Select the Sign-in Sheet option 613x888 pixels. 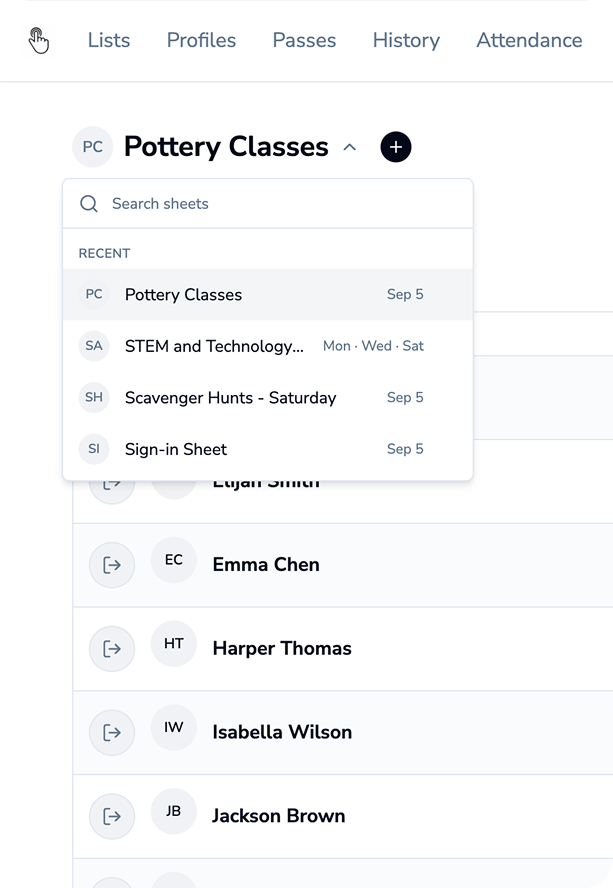point(268,449)
